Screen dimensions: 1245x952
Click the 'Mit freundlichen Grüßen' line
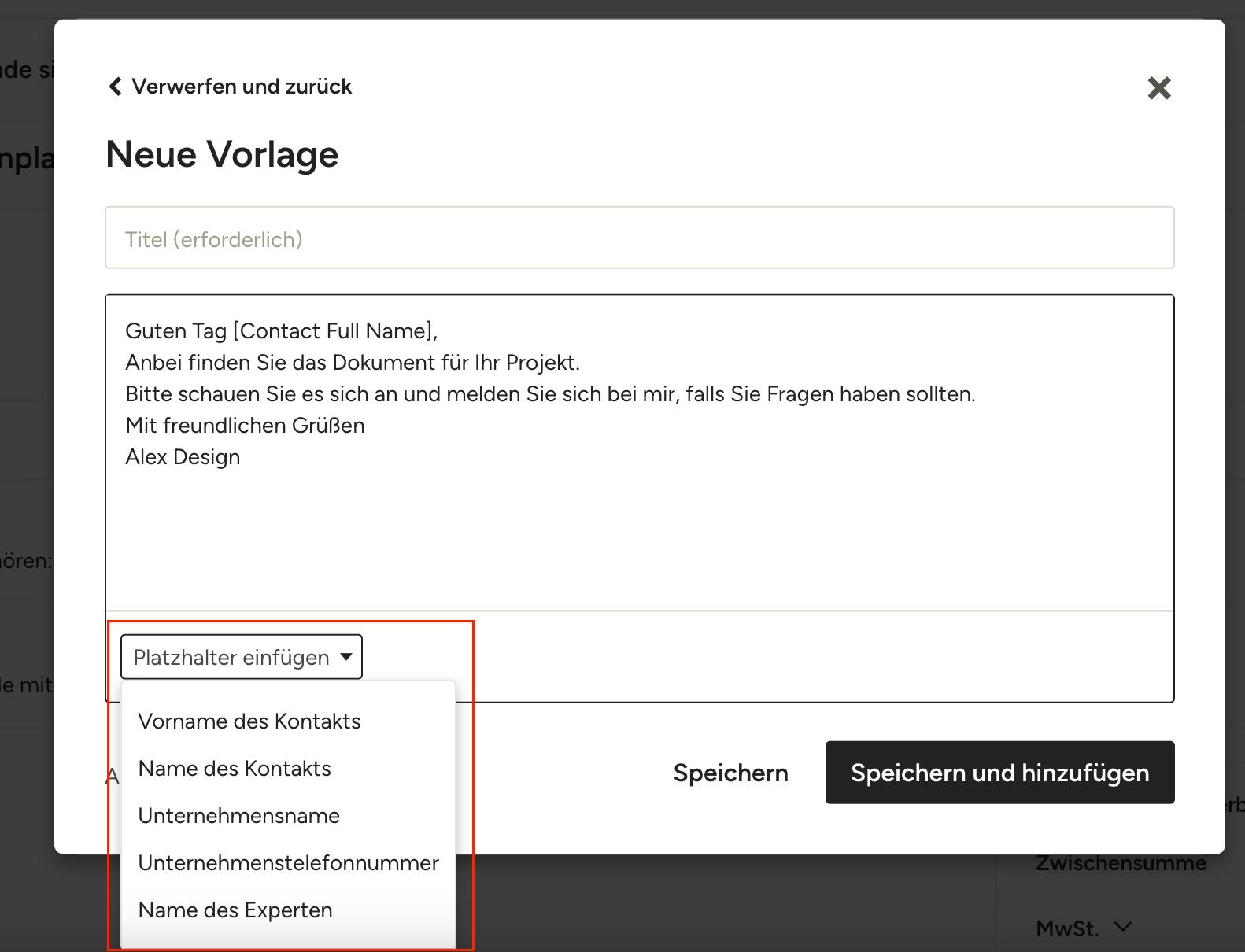(x=245, y=426)
